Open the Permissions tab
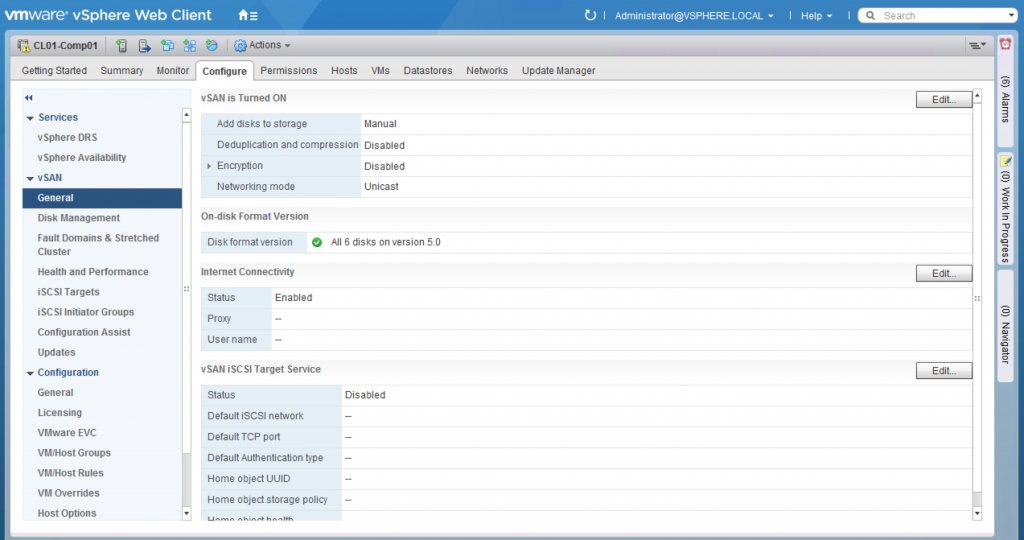Viewport: 1024px width, 540px height. click(x=289, y=71)
